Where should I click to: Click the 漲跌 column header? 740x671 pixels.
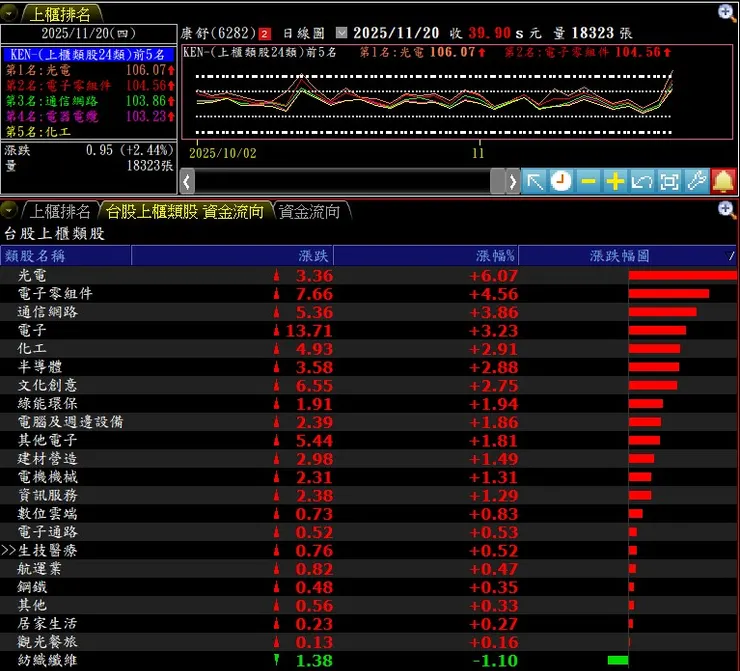tap(232, 256)
